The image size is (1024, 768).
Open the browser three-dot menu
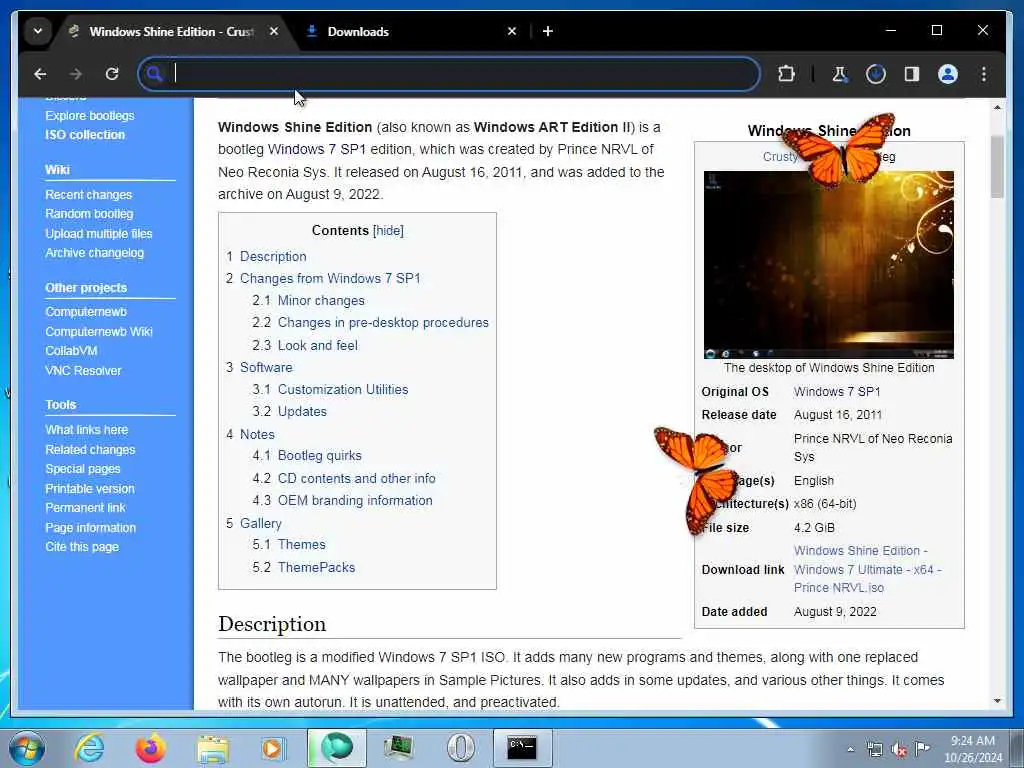[984, 74]
